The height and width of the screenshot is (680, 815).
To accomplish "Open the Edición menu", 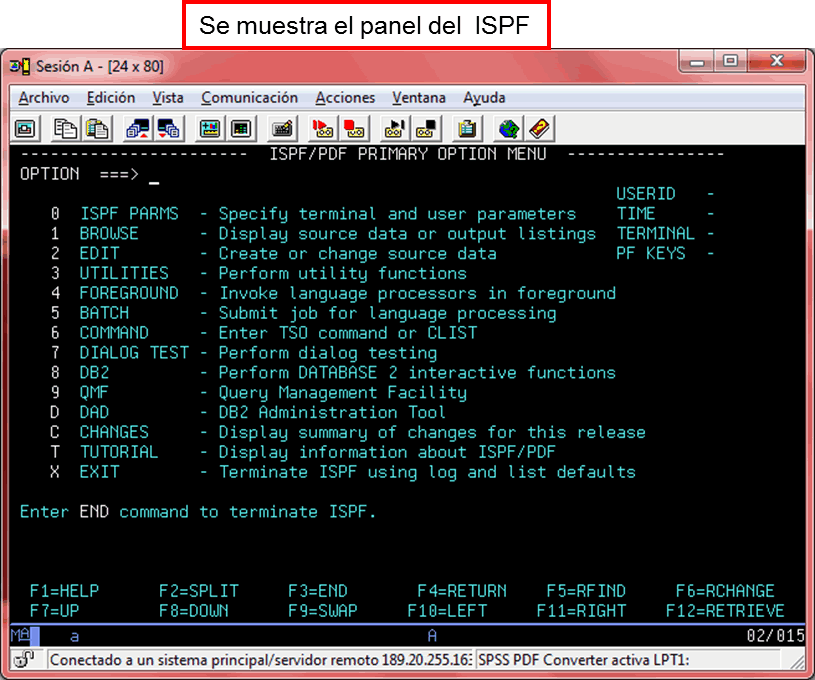I will click(111, 98).
